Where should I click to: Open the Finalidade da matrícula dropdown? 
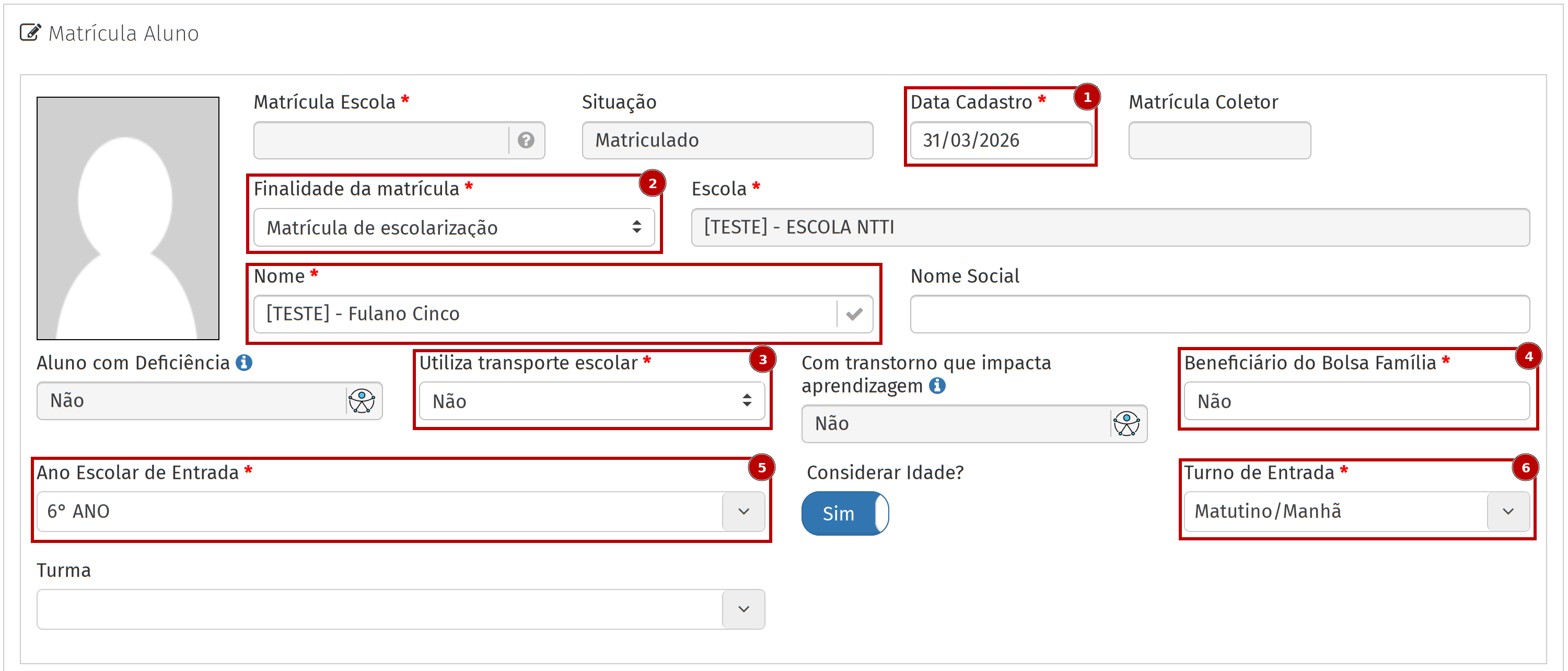pos(454,227)
